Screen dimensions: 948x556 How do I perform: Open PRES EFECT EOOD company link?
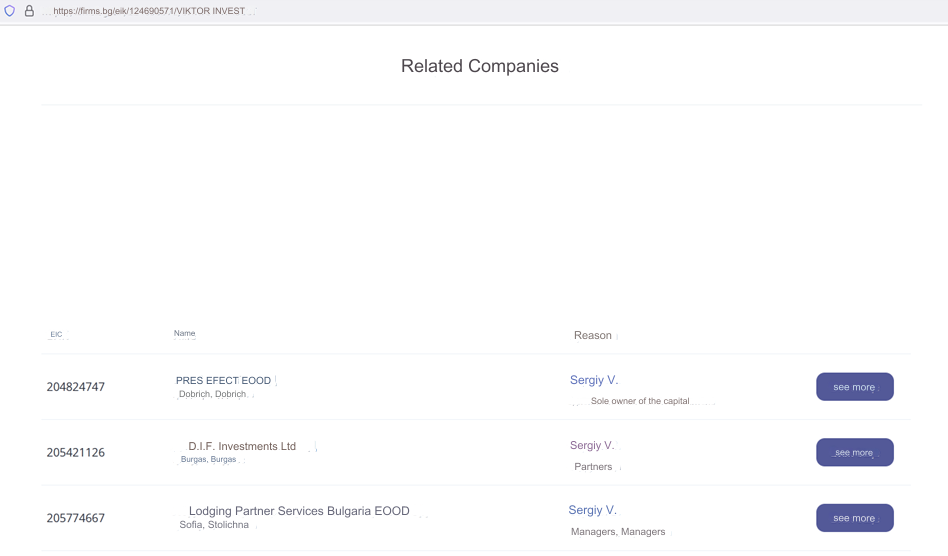(x=223, y=380)
